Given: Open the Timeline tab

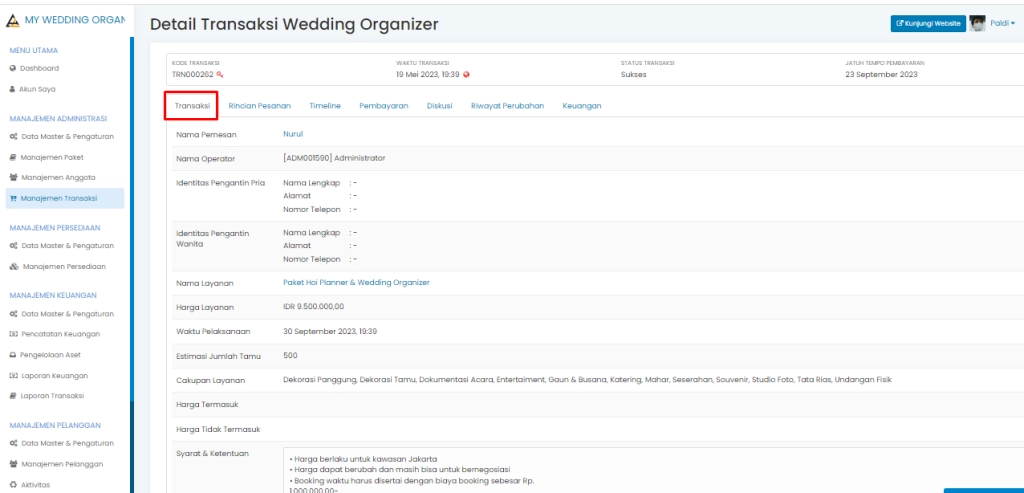Looking at the screenshot, I should click(x=325, y=105).
